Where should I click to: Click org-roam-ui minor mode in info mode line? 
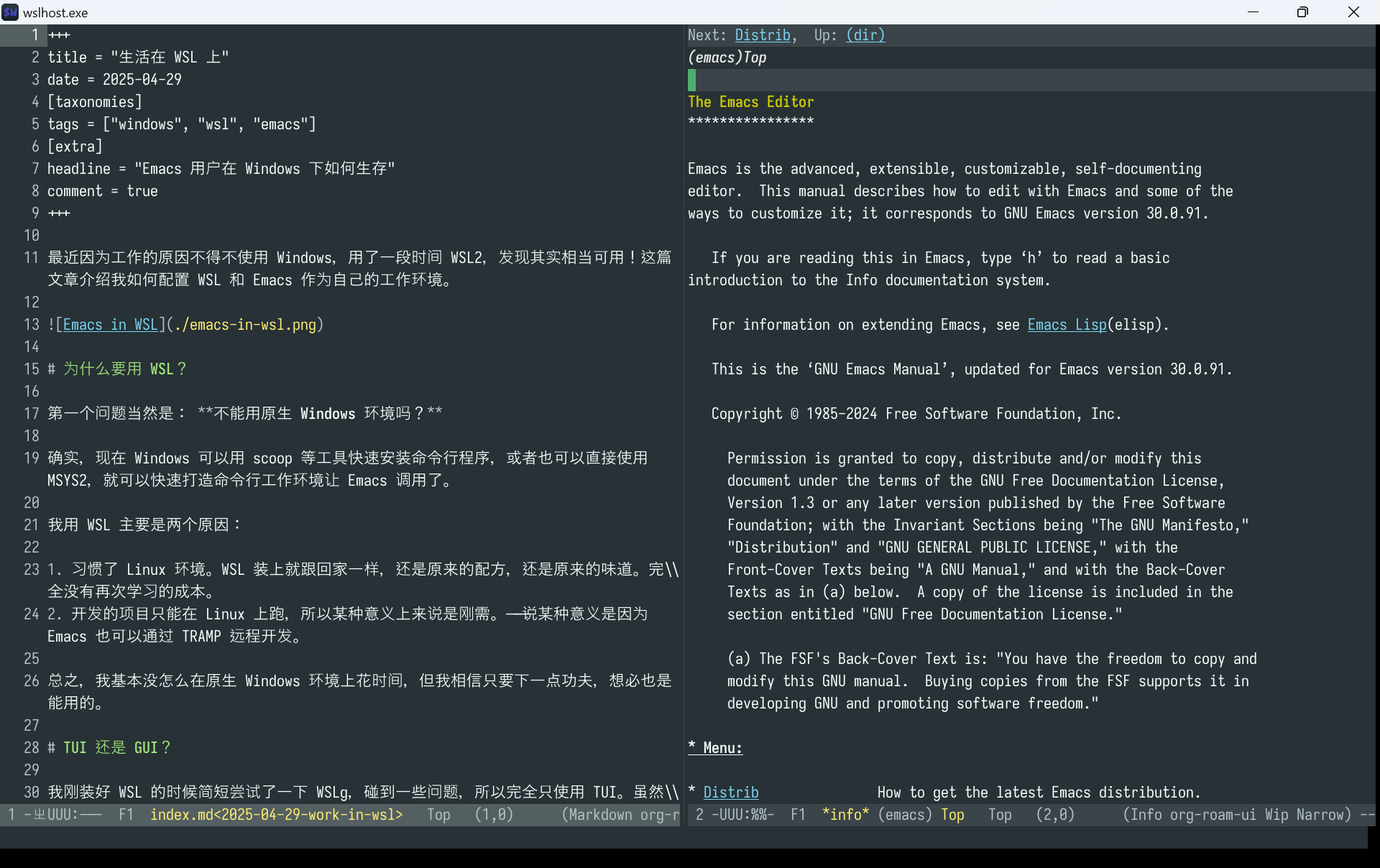1213,815
